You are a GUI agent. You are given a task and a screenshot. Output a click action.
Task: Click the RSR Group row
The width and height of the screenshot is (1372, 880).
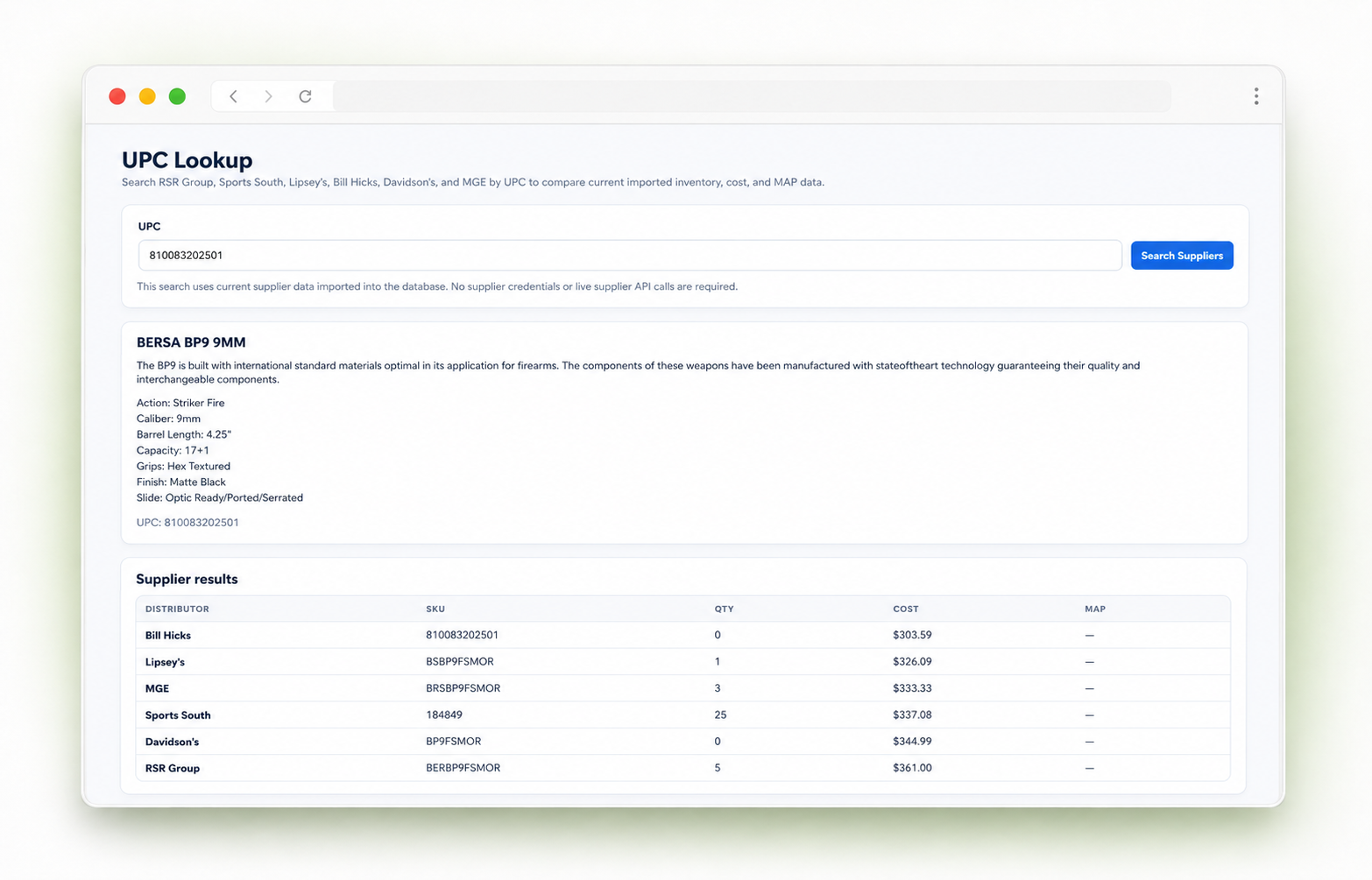(683, 768)
